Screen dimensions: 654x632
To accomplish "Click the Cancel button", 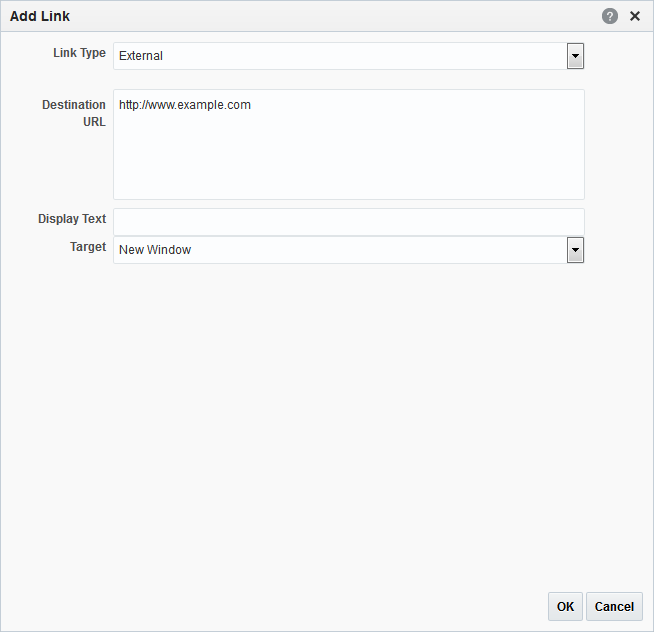I will coord(614,607).
